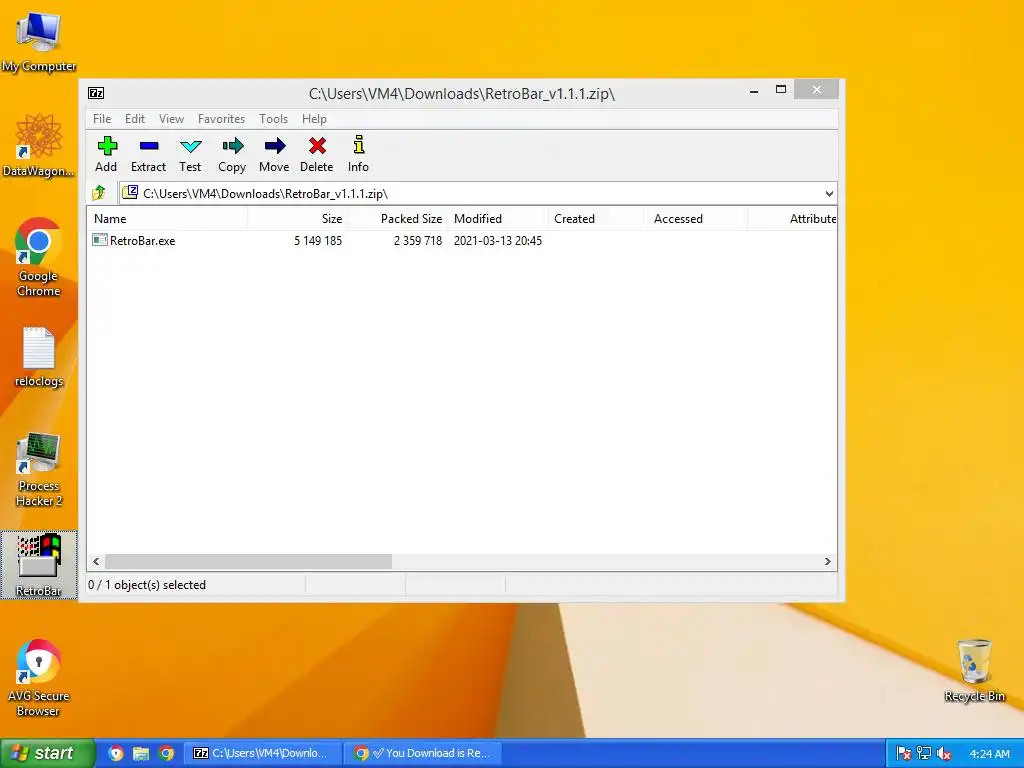The image size is (1024, 768).
Task: Extract files with the Extract icon
Action: [x=149, y=146]
